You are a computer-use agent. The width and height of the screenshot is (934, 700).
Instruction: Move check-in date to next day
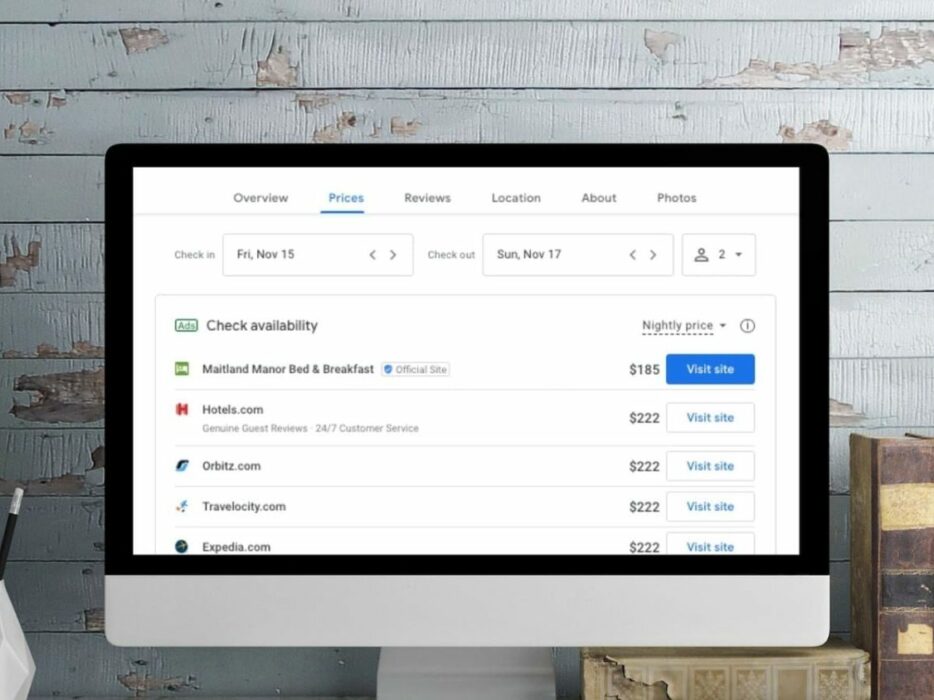click(x=393, y=255)
